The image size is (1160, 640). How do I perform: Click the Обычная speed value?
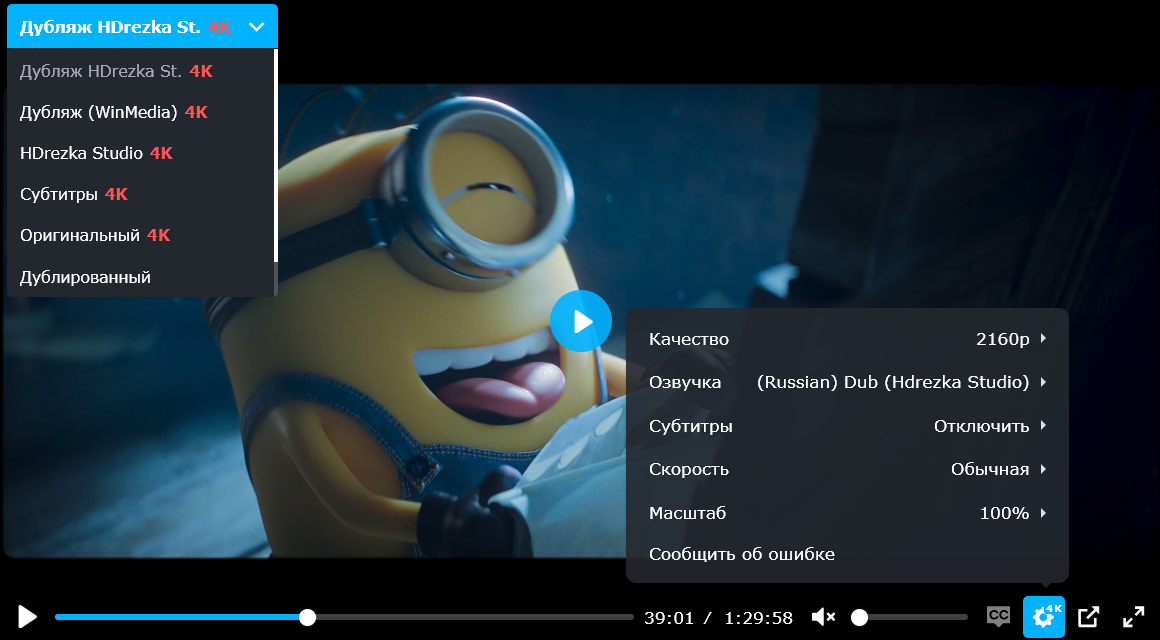990,469
